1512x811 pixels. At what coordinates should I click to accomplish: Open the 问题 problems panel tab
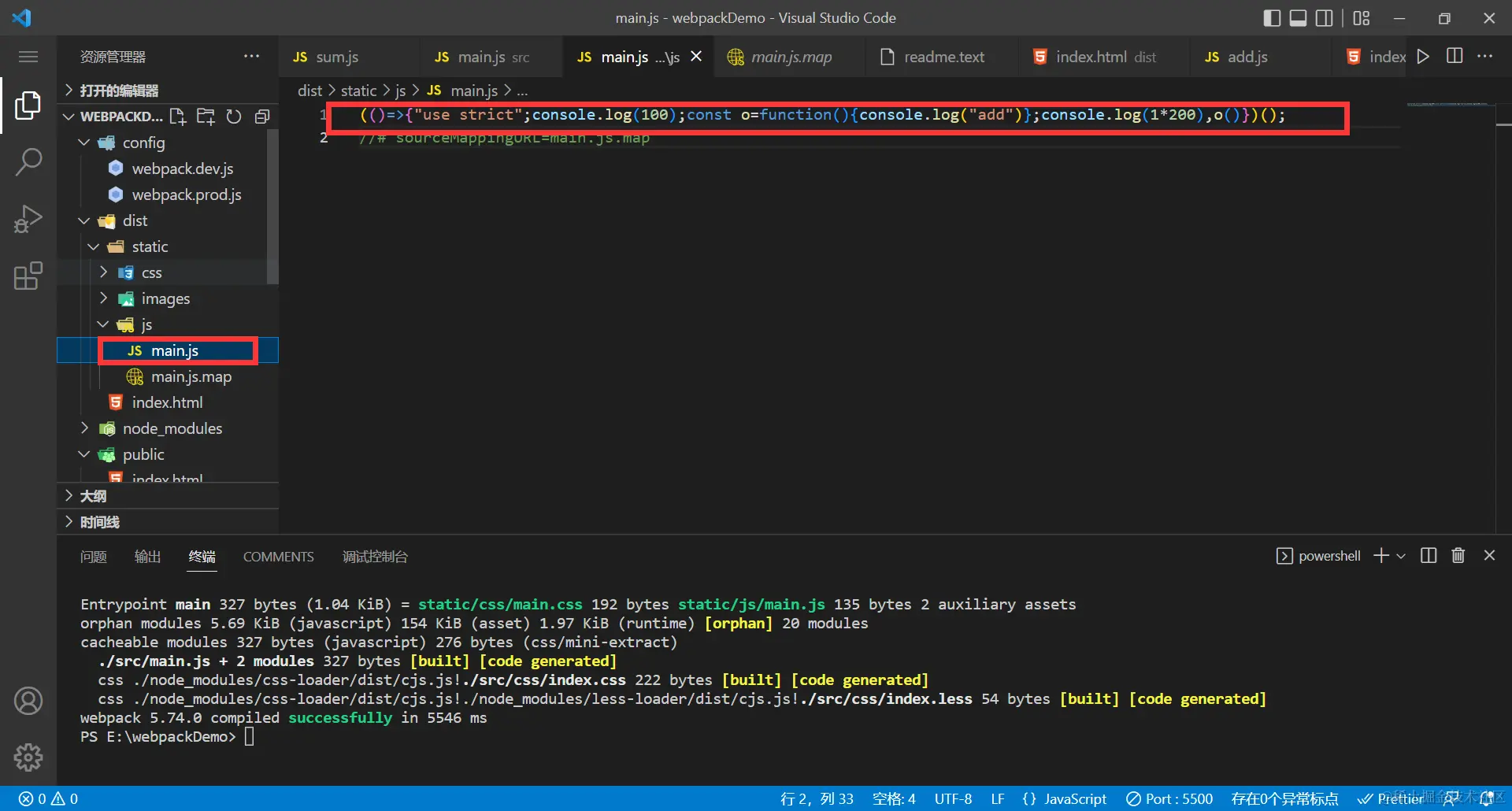[x=94, y=557]
